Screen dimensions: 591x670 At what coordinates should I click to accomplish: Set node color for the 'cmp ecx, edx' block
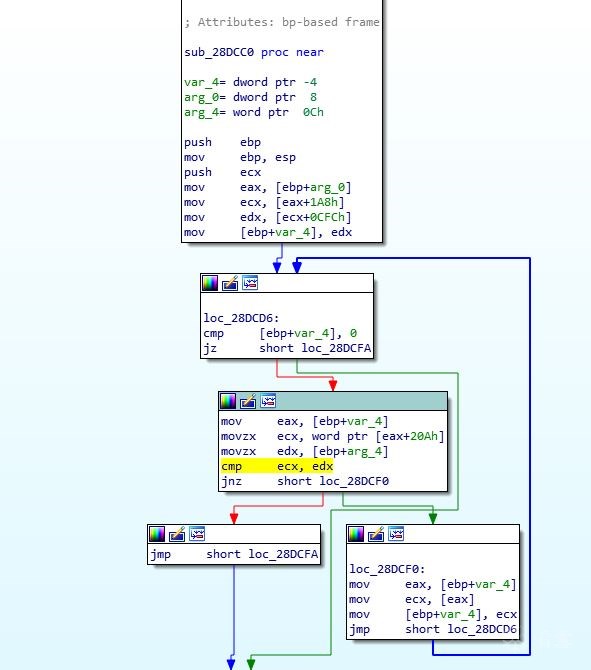coord(228,401)
